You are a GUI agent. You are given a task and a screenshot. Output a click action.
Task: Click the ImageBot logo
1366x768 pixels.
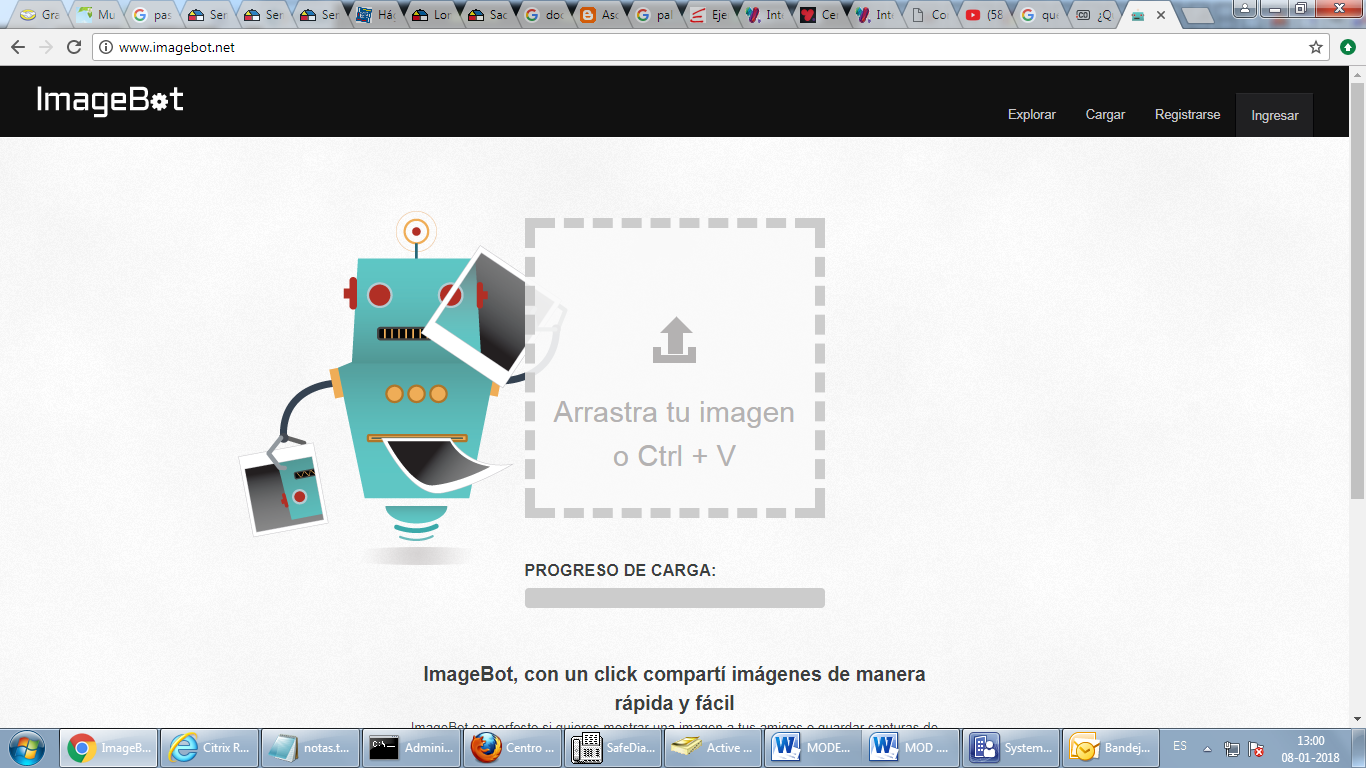coord(110,100)
